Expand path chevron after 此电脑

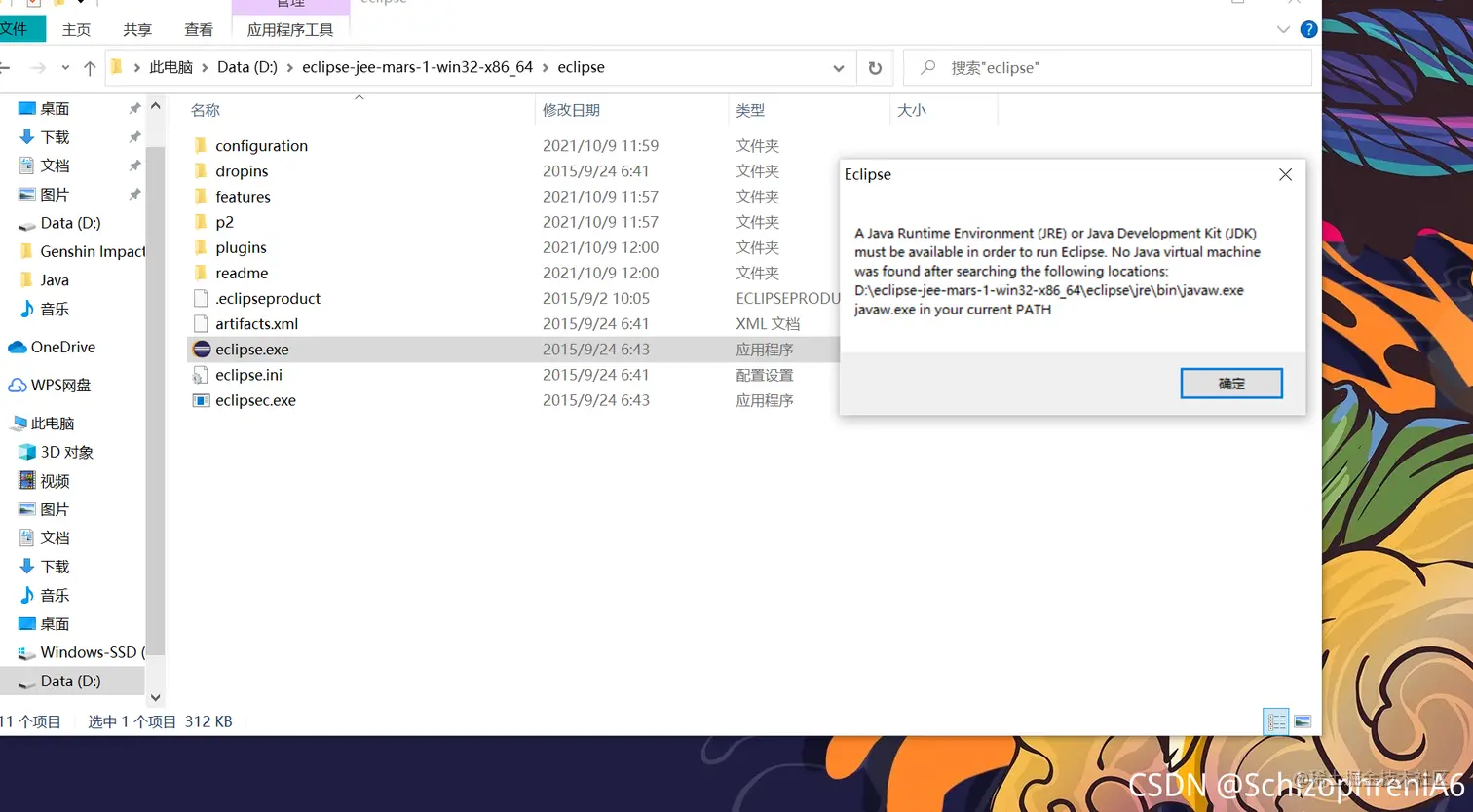(x=205, y=68)
